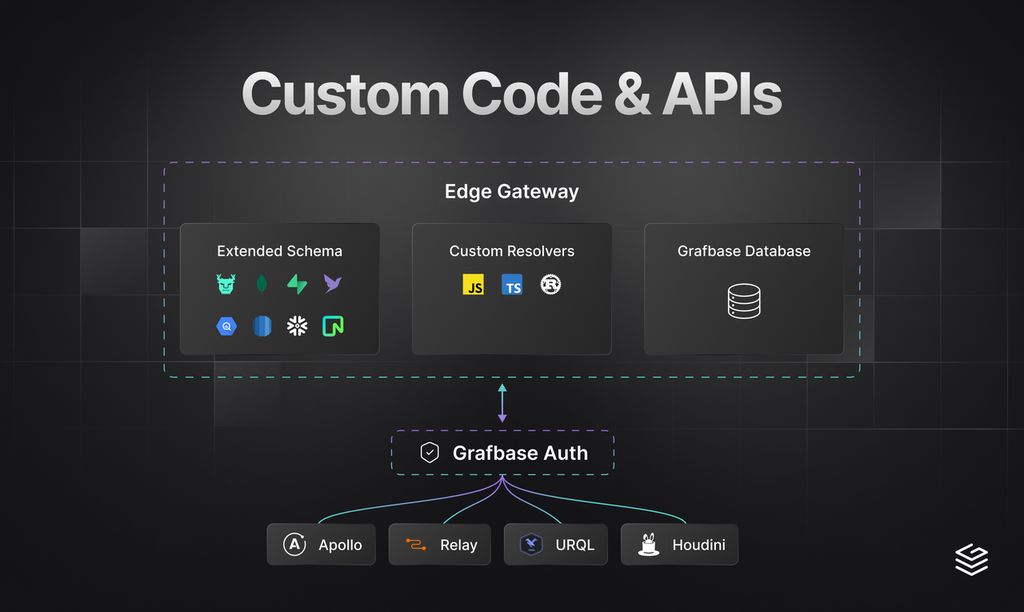
Task: Click the Custom Resolvers heading
Action: tap(512, 251)
